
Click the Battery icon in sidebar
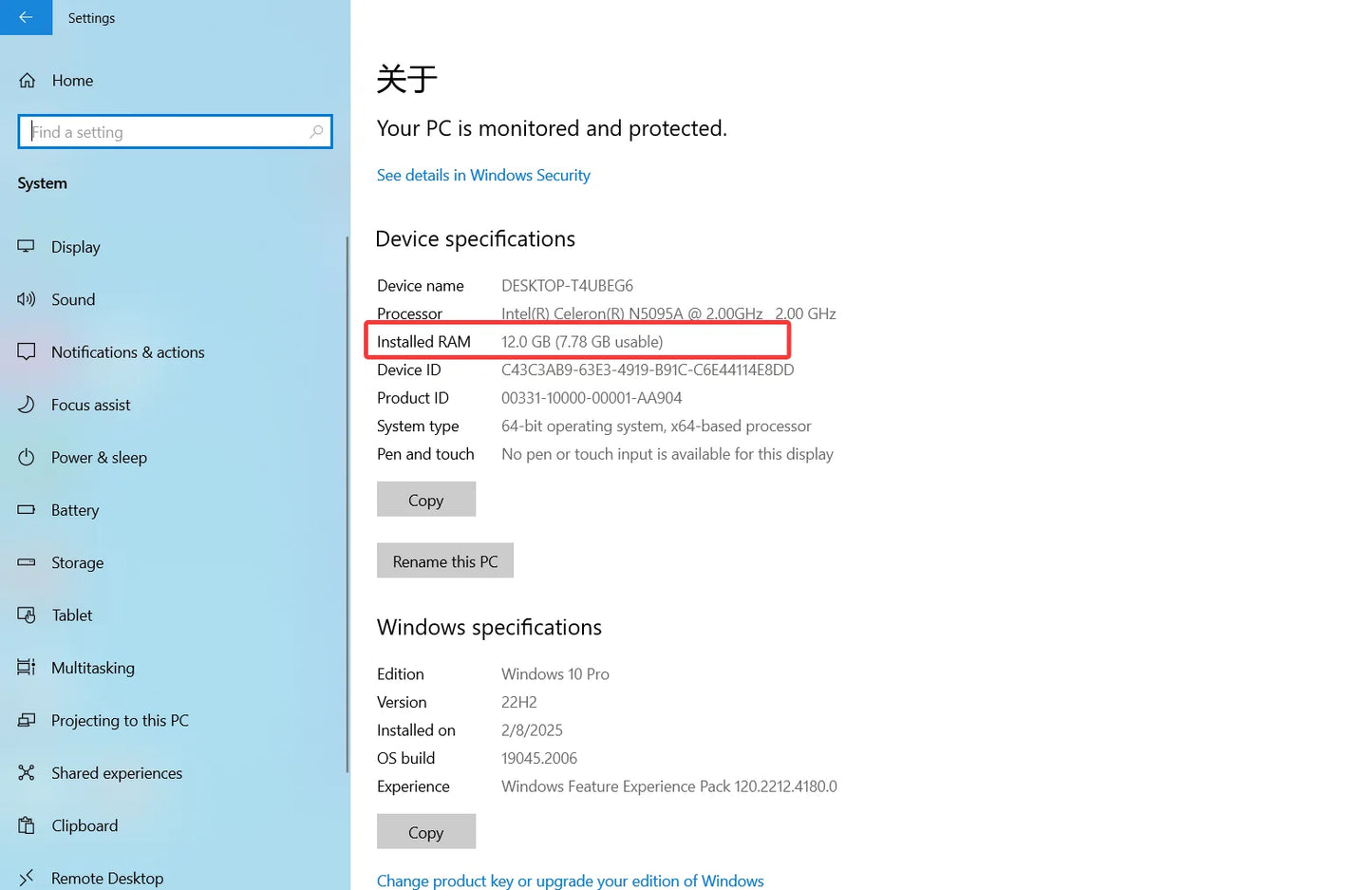[27, 510]
